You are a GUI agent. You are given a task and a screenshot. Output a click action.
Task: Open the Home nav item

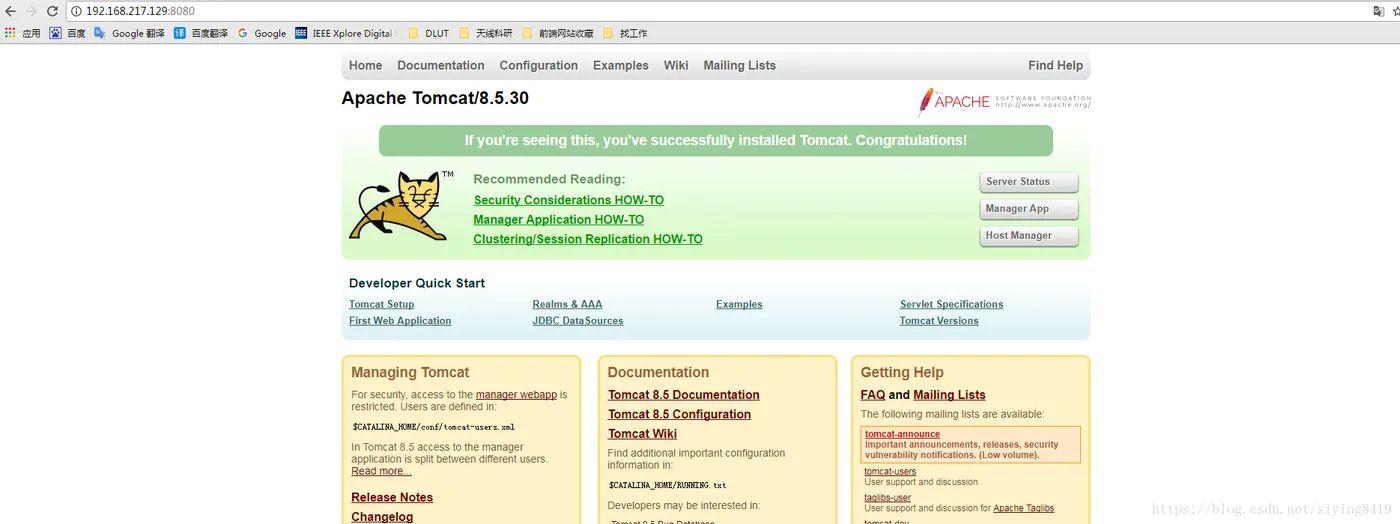point(365,65)
